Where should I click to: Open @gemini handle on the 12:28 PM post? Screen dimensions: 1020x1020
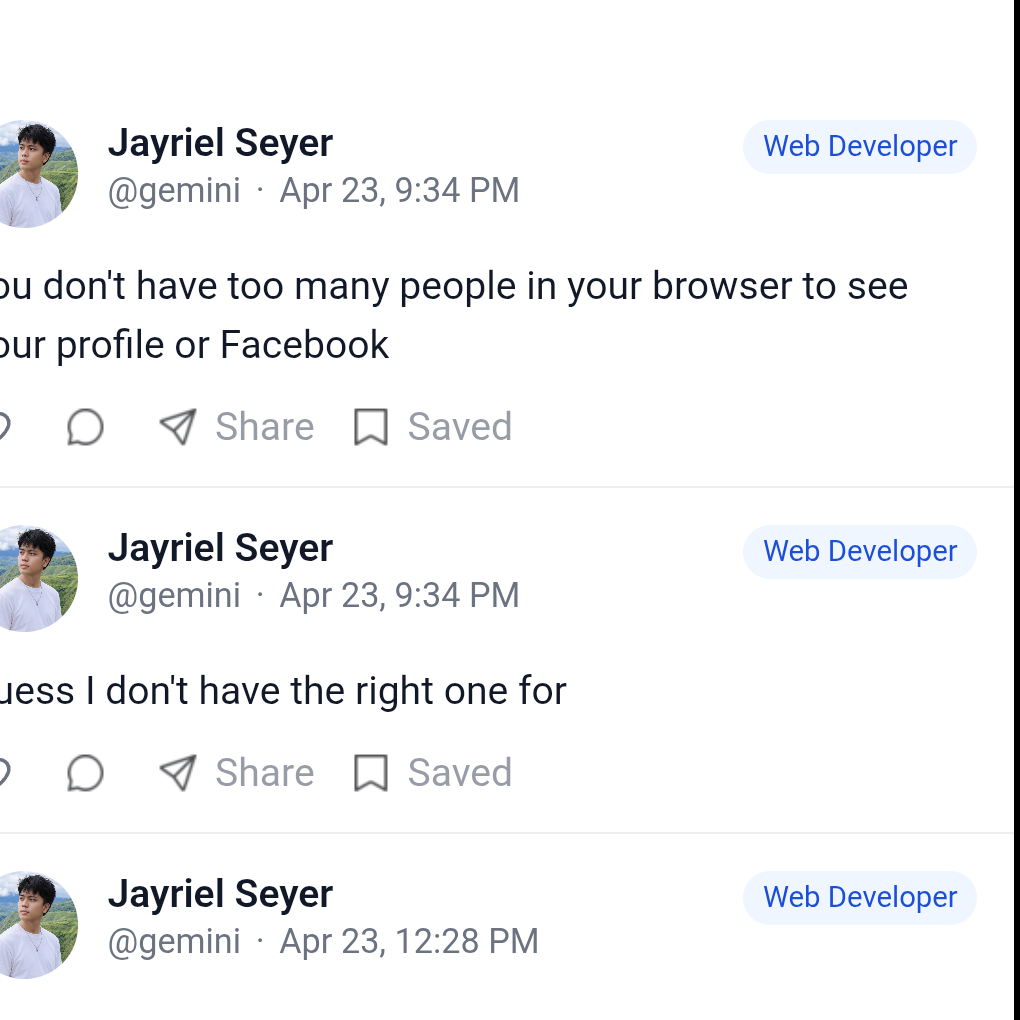click(174, 942)
